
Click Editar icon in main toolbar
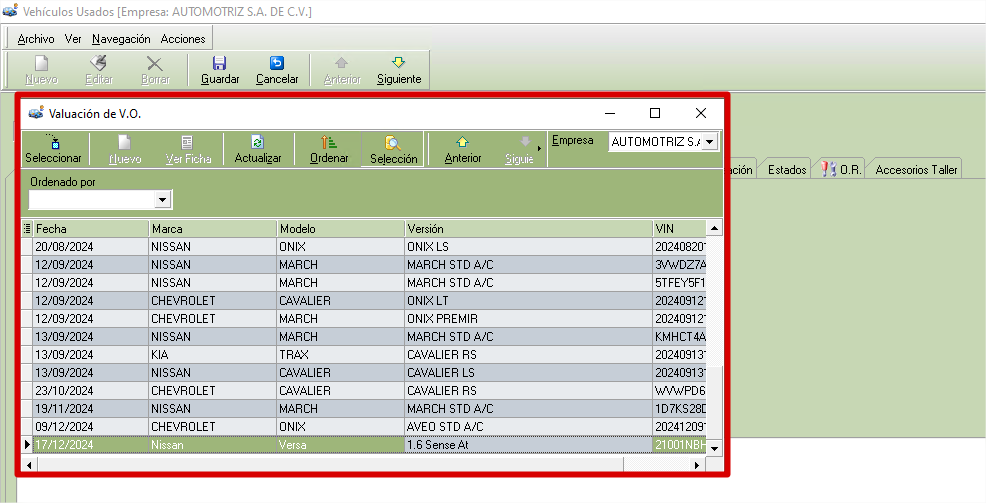[99, 63]
